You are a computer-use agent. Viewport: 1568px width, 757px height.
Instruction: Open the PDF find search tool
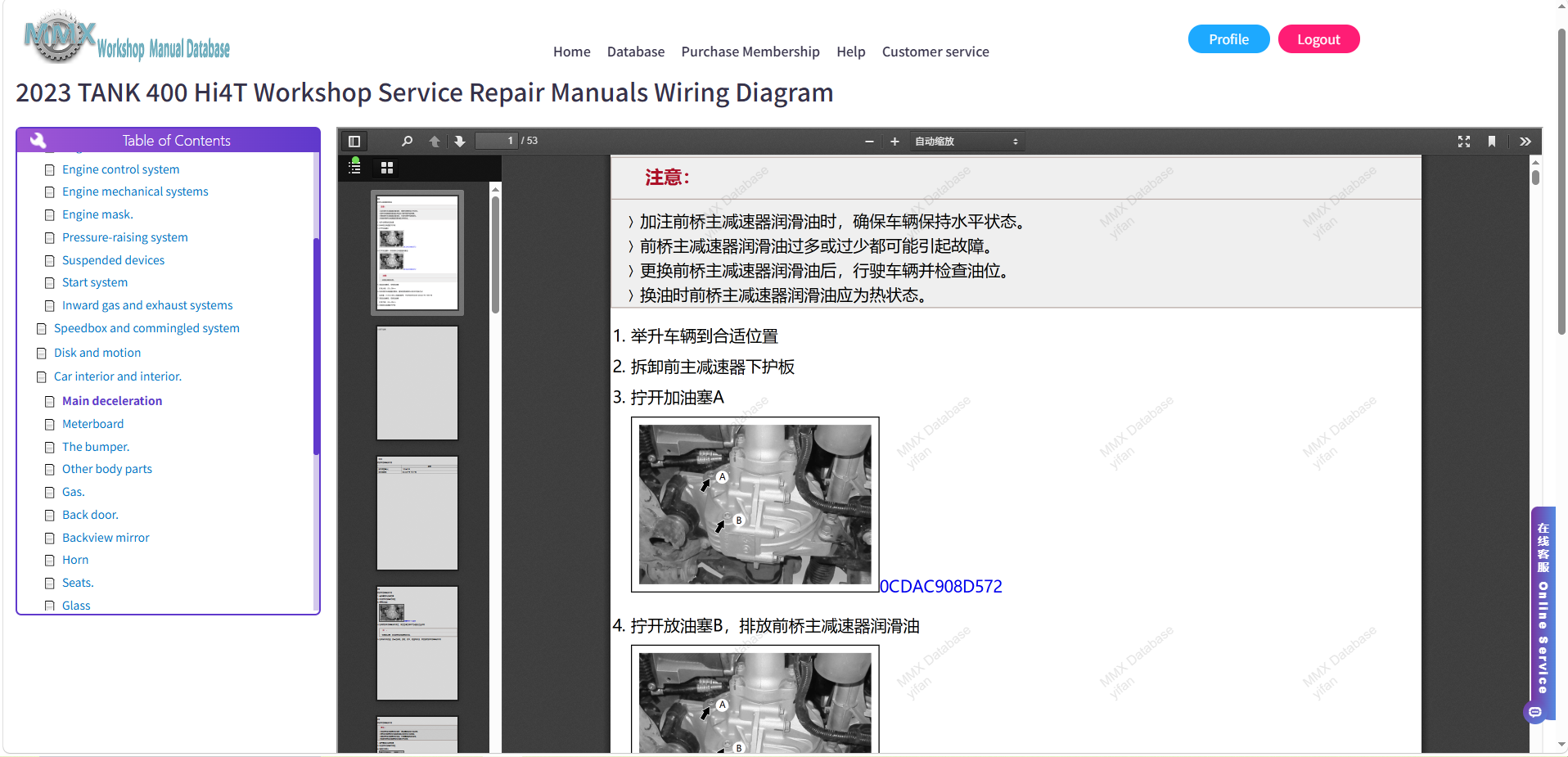pyautogui.click(x=407, y=141)
